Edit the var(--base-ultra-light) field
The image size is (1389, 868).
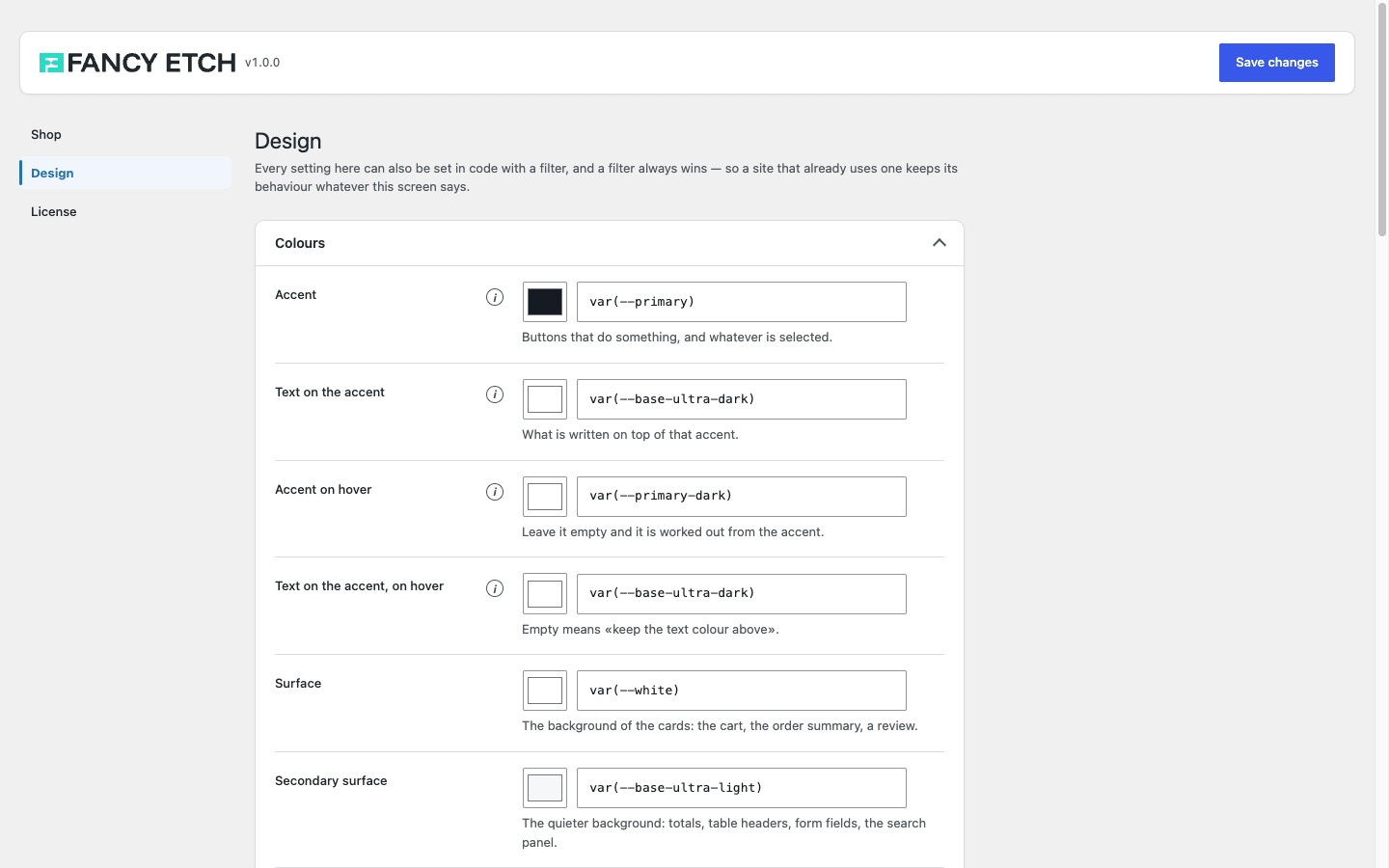pyautogui.click(x=742, y=788)
